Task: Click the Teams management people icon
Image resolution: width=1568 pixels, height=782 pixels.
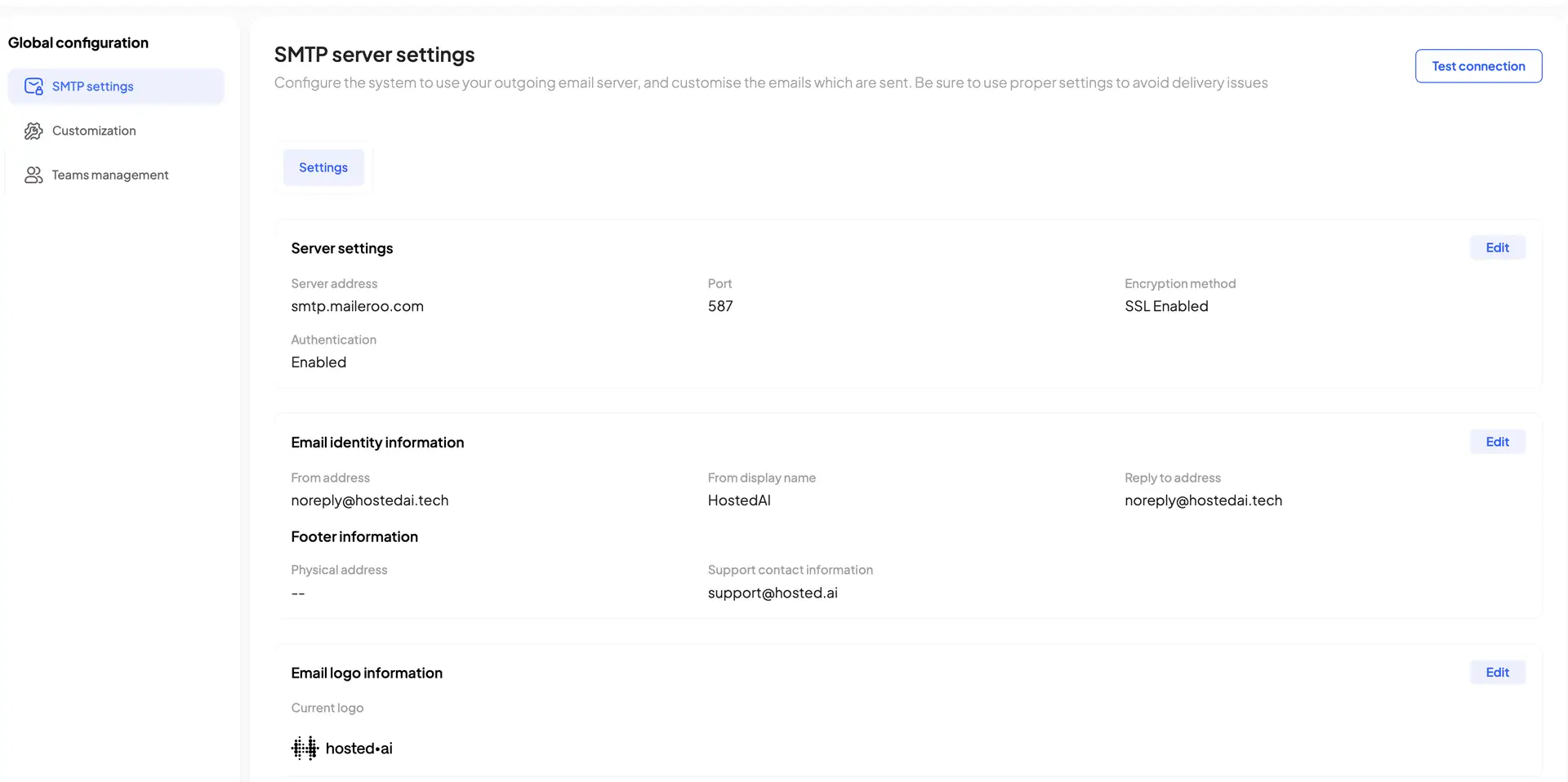Action: pyautogui.click(x=33, y=175)
